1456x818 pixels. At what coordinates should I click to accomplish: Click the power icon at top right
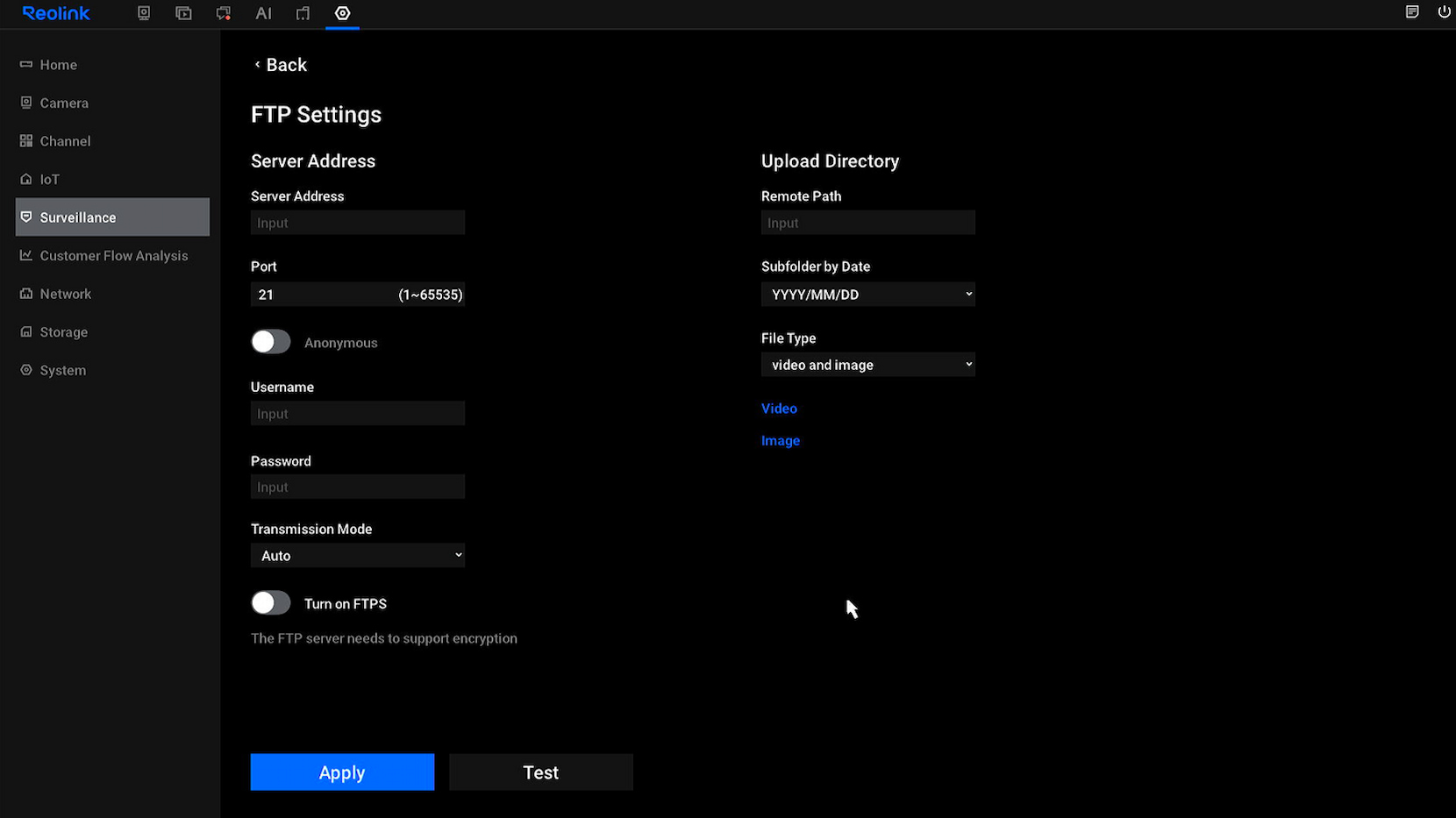coord(1444,12)
